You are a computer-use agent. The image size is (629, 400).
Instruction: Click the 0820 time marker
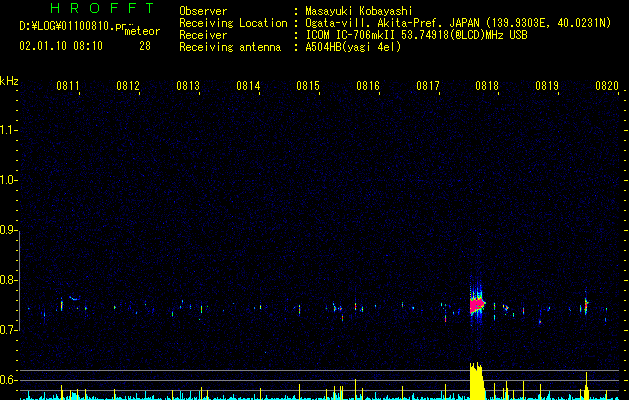[x=607, y=86]
